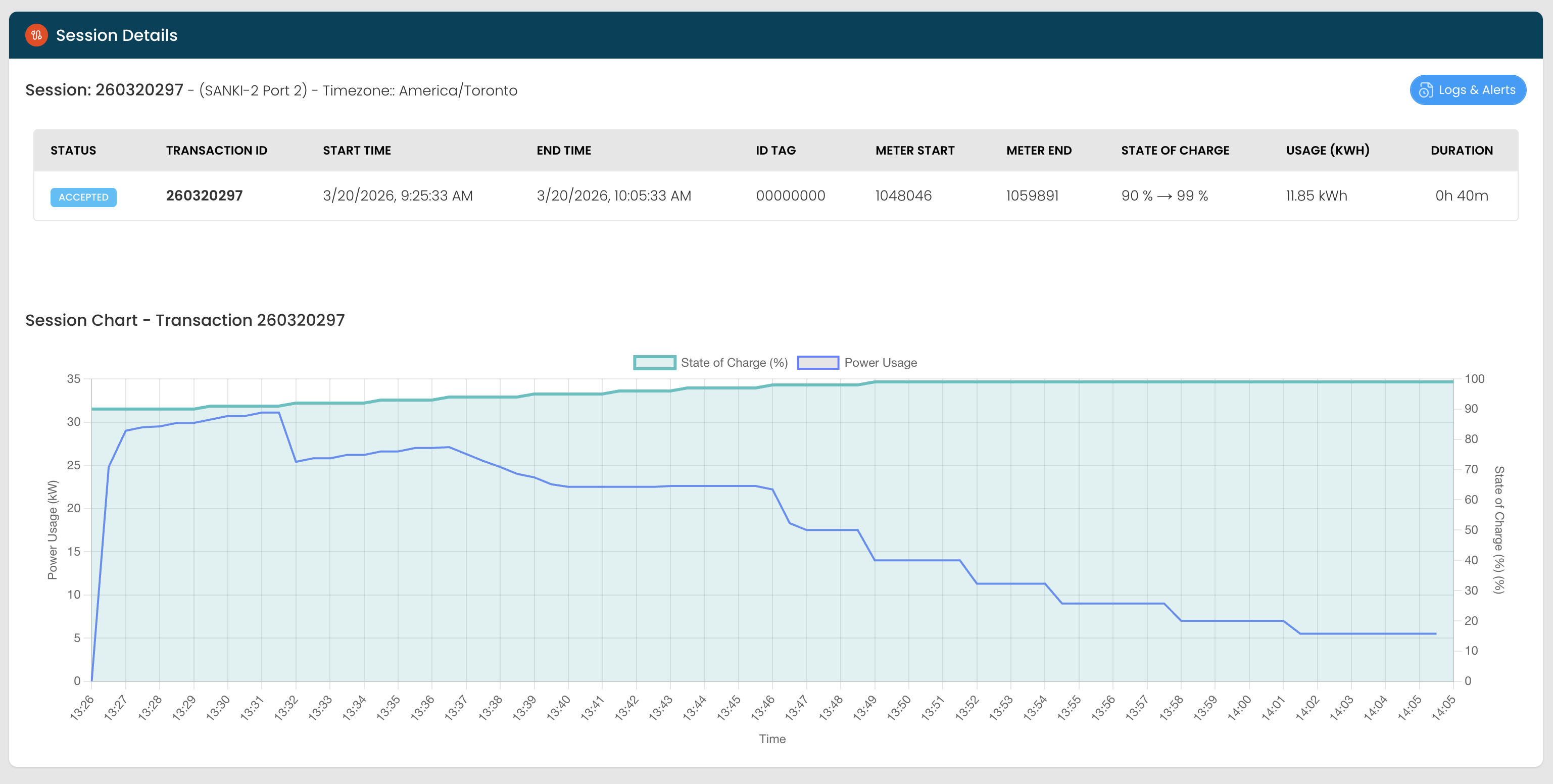Click the ACCEPTED status badge

point(83,197)
